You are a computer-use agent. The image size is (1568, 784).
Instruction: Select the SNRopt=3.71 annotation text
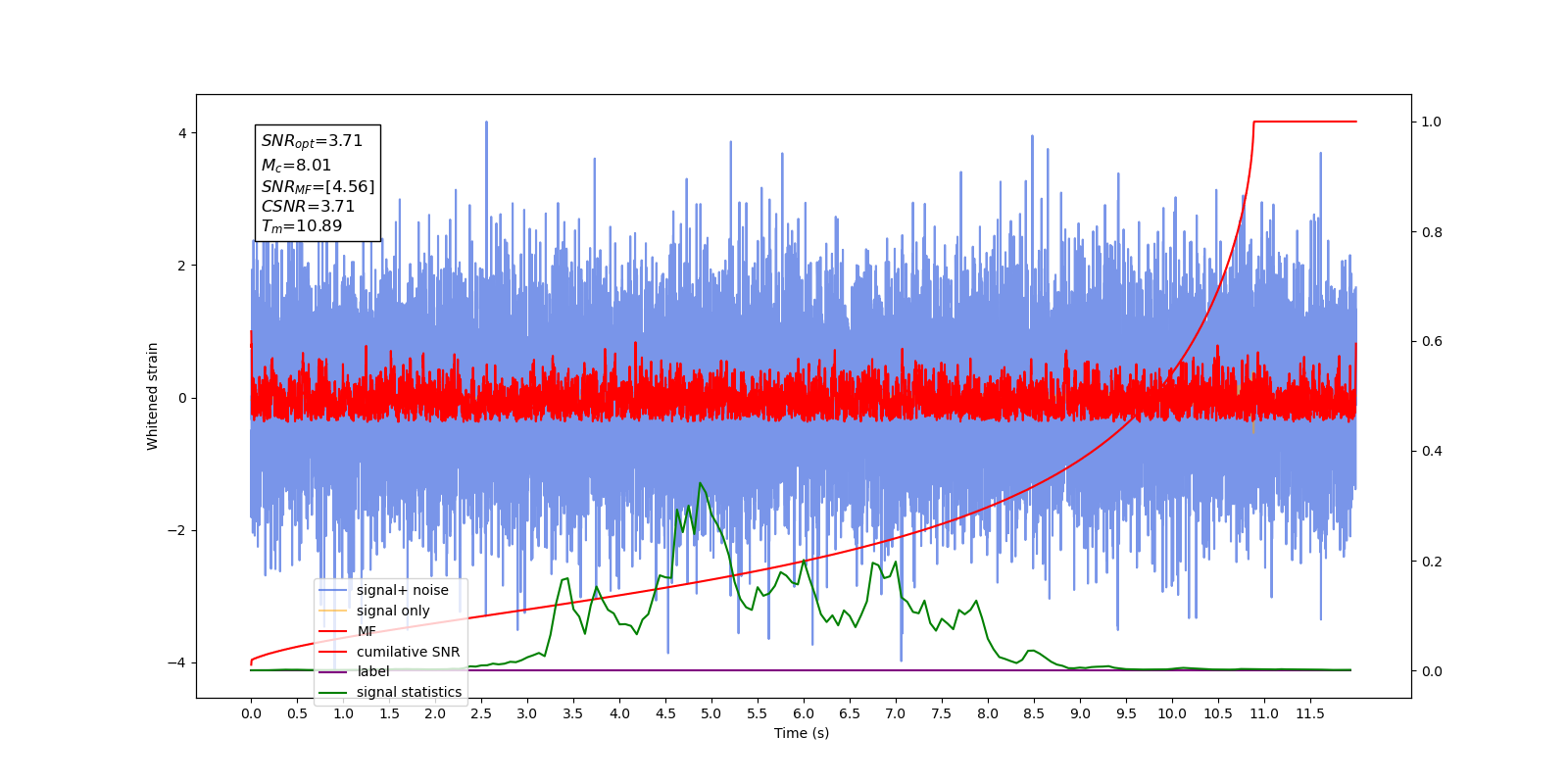(312, 141)
